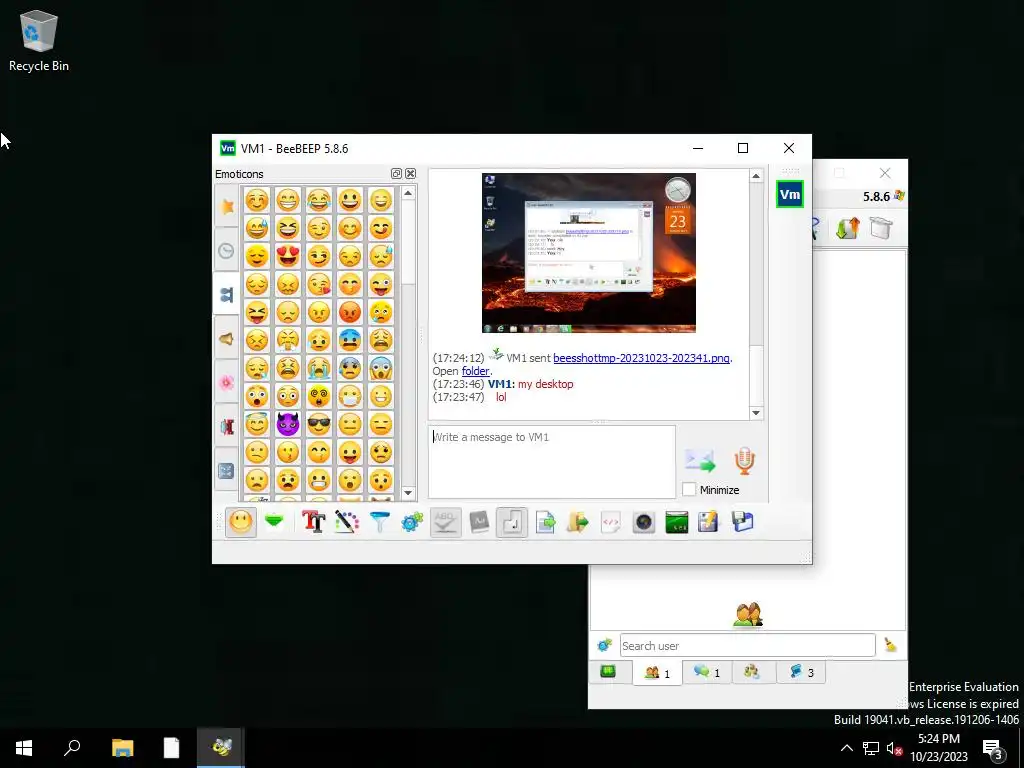Insert the dizzy spiral-eyes emoji
Viewport: 1024px width, 768px height.
coord(319,396)
